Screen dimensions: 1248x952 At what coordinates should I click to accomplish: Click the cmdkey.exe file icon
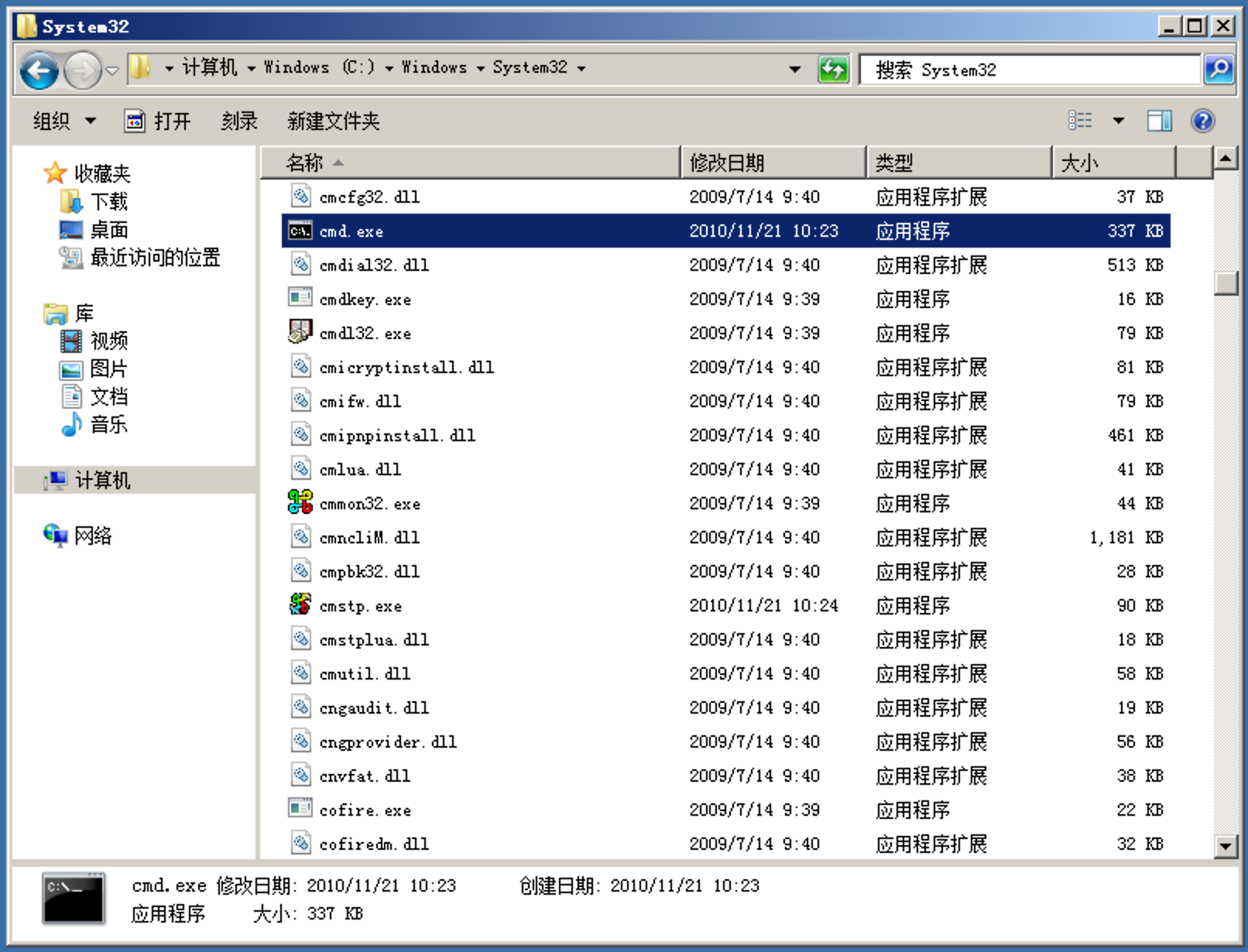300,298
